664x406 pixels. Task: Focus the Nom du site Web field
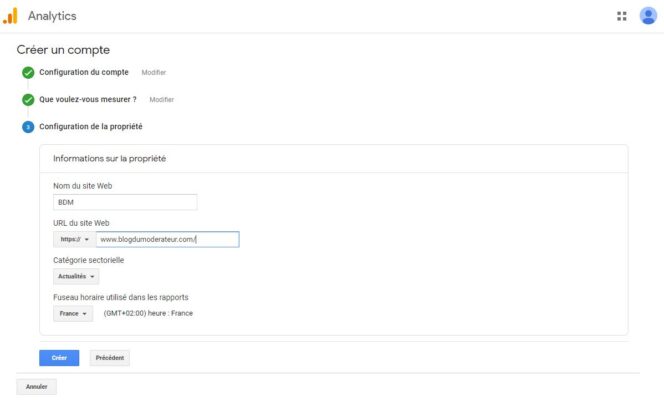(125, 202)
